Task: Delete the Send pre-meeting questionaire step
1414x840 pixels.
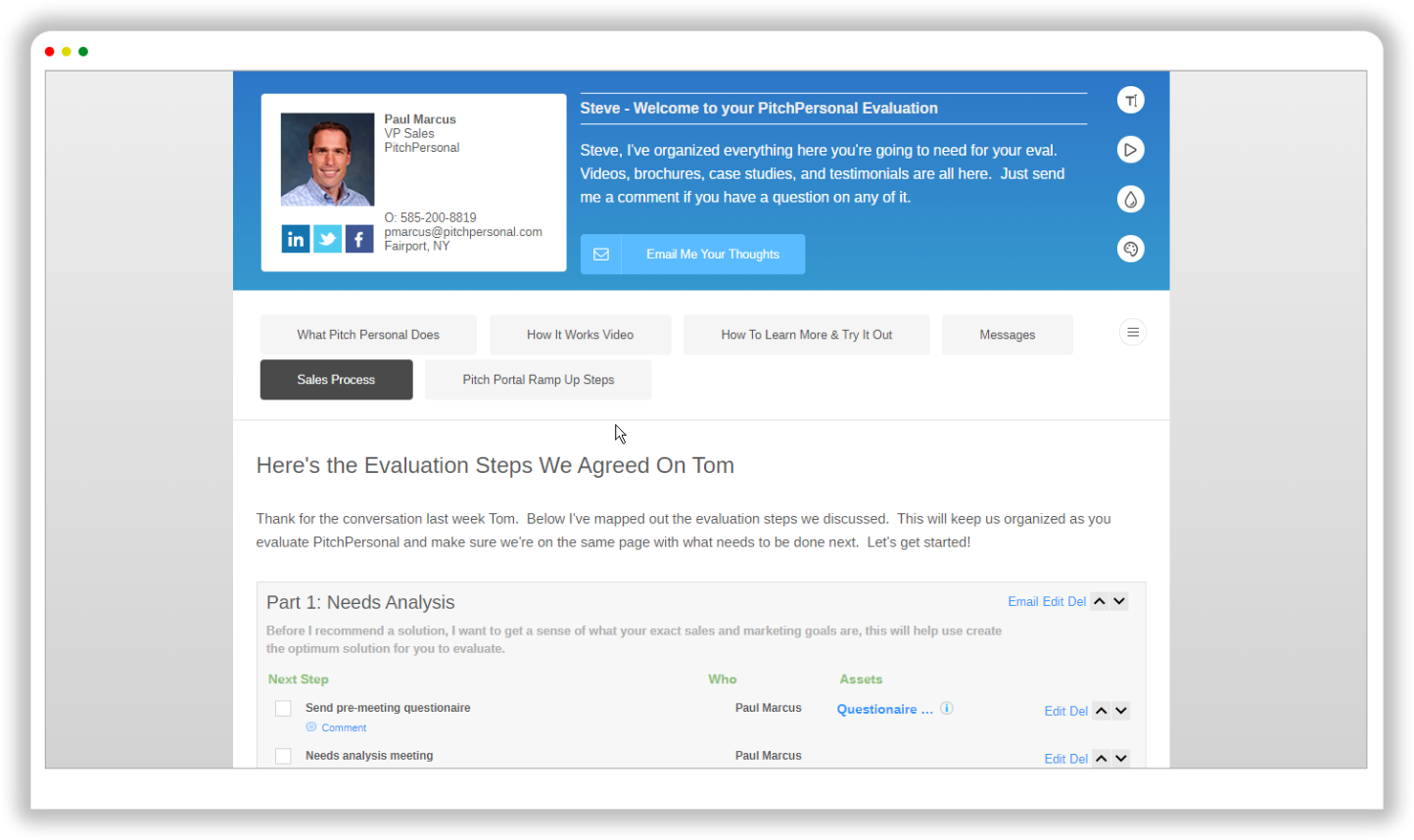Action: [1078, 712]
